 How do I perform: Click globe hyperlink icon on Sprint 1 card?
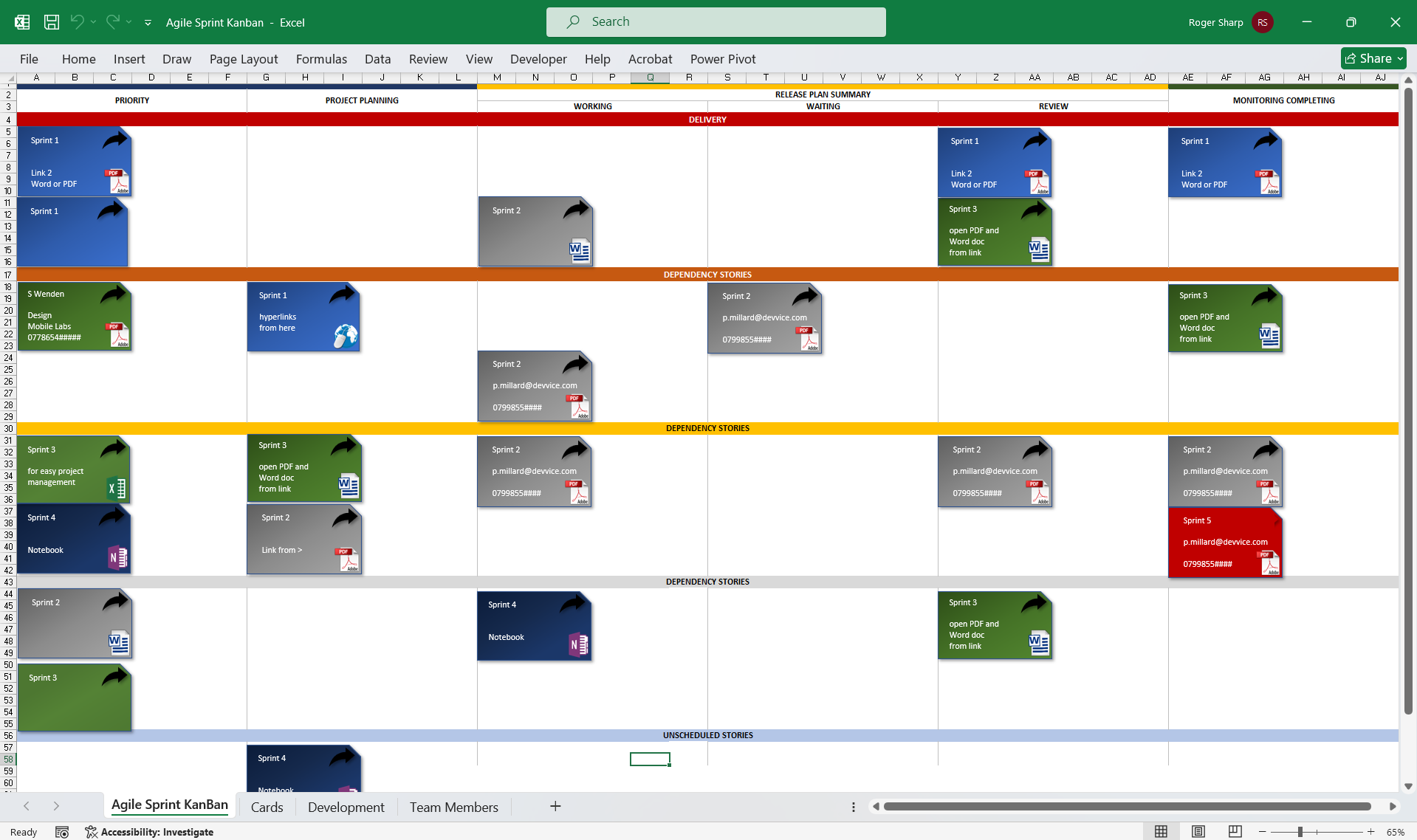coord(345,336)
